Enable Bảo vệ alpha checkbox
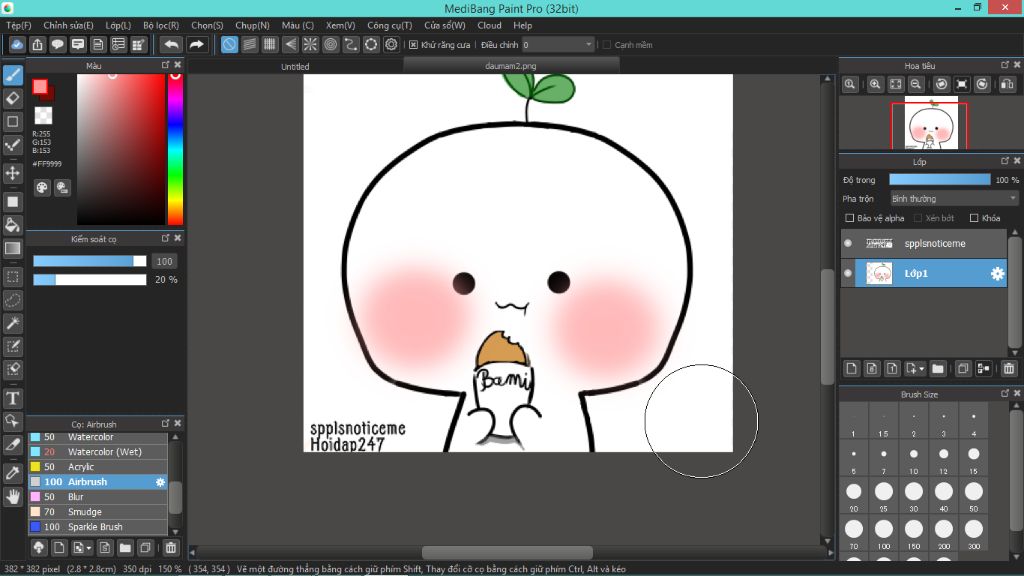Viewport: 1024px width, 576px height. pyautogui.click(x=850, y=218)
